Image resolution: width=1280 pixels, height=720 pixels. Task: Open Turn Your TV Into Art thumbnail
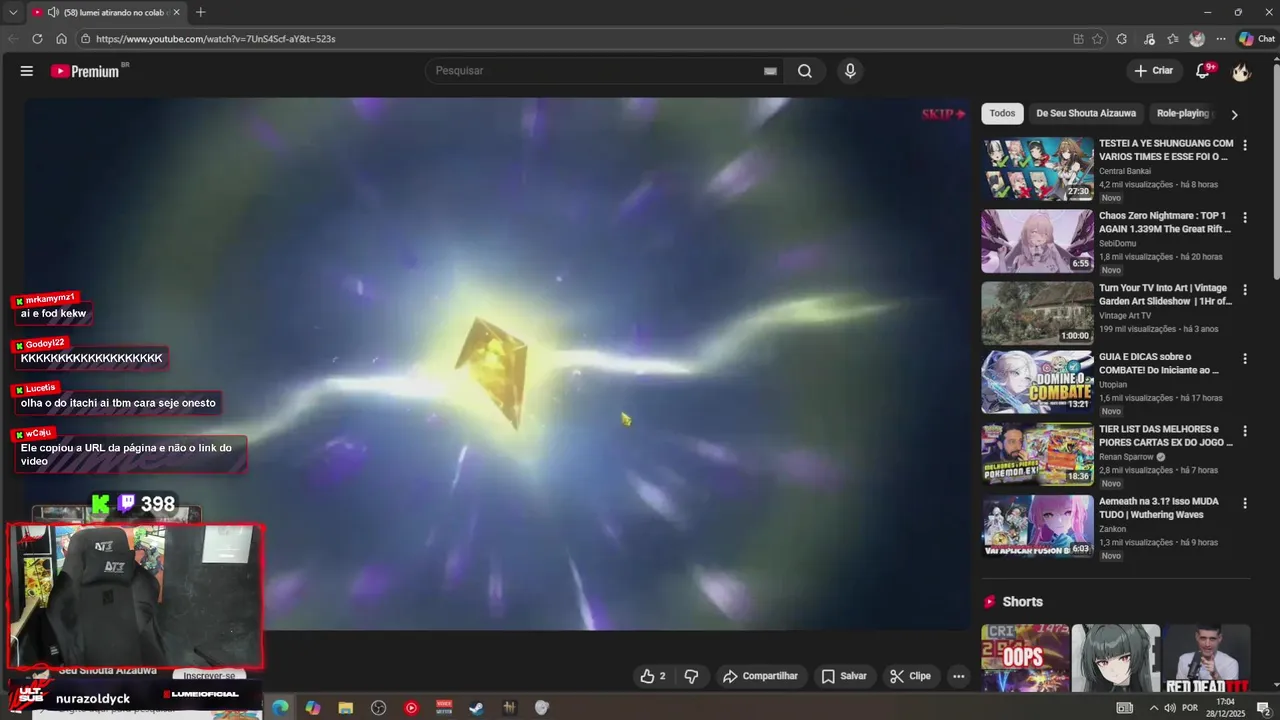coord(1037,313)
